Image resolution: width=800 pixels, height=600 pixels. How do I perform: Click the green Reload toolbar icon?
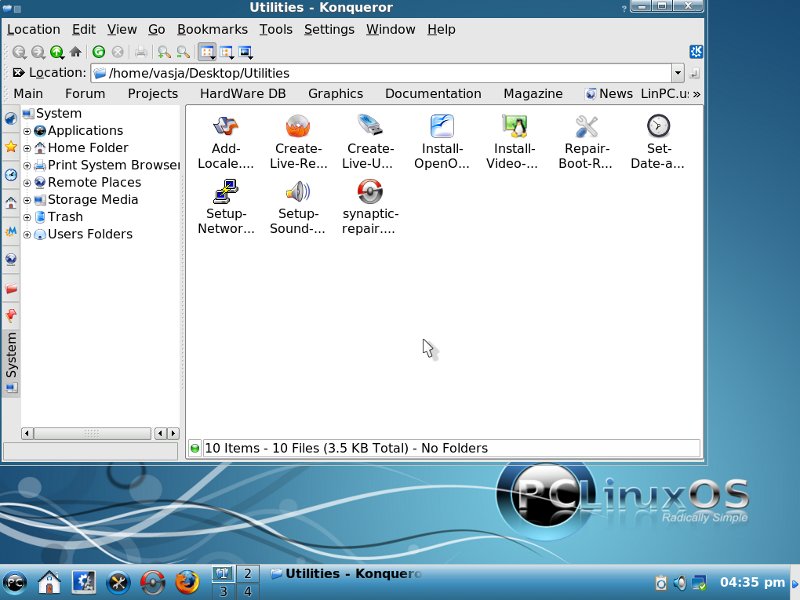tap(99, 52)
